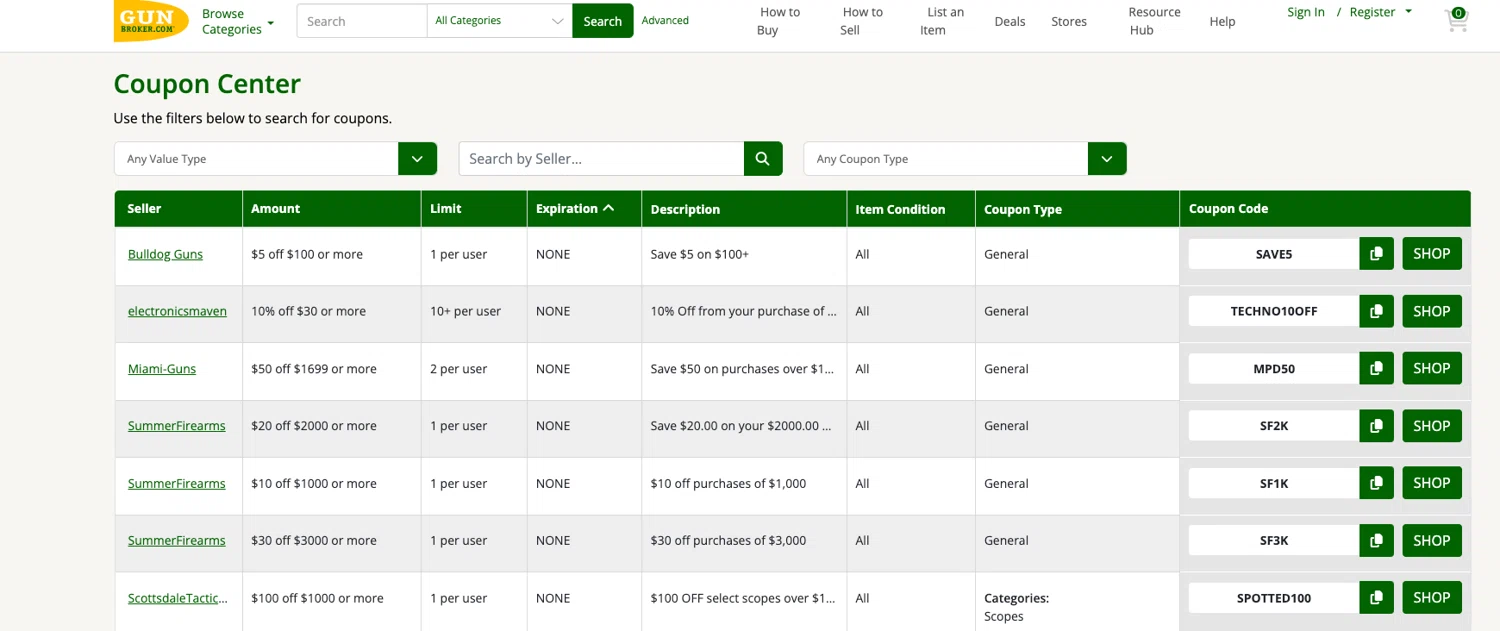Copy the SAVE5 coupon code

(x=1376, y=254)
